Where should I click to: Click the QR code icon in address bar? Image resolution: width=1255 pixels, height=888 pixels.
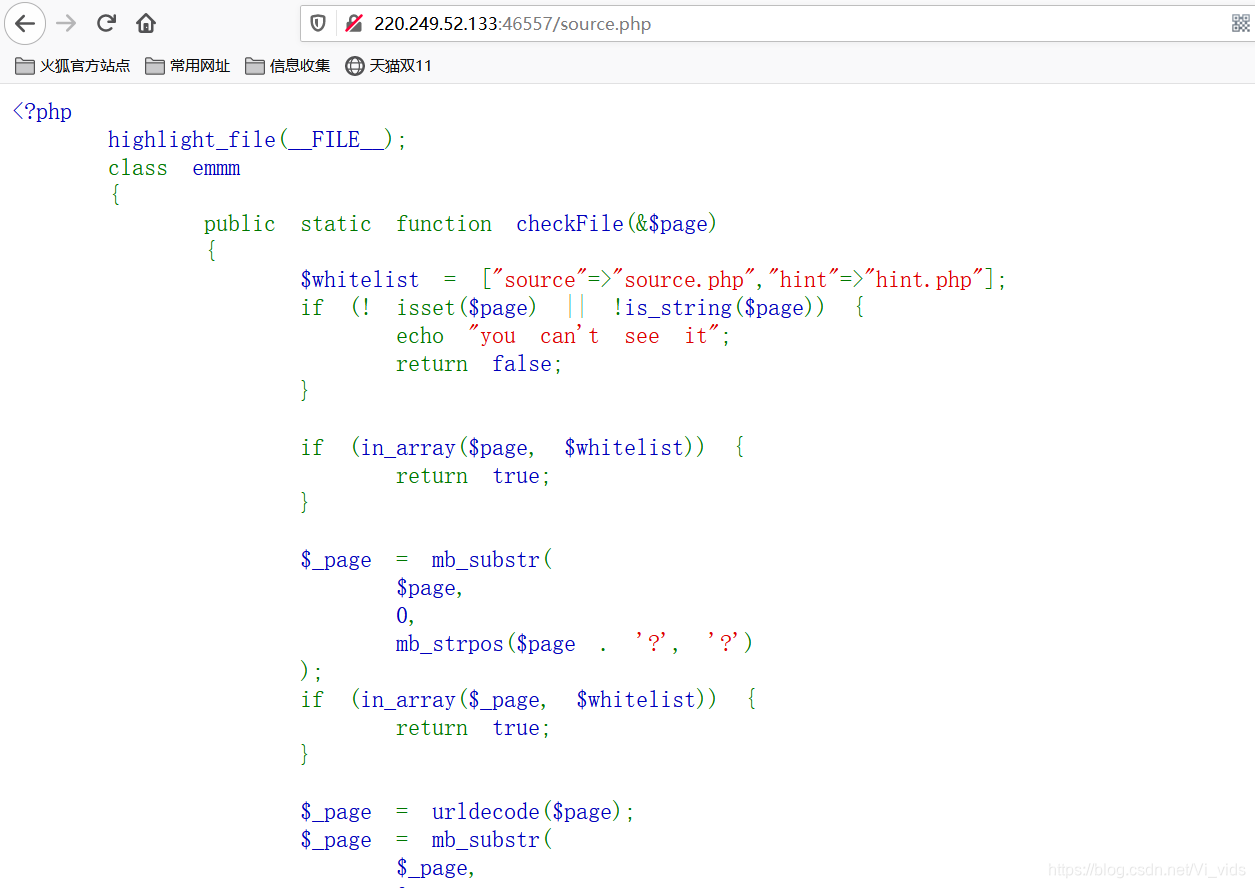click(1240, 23)
